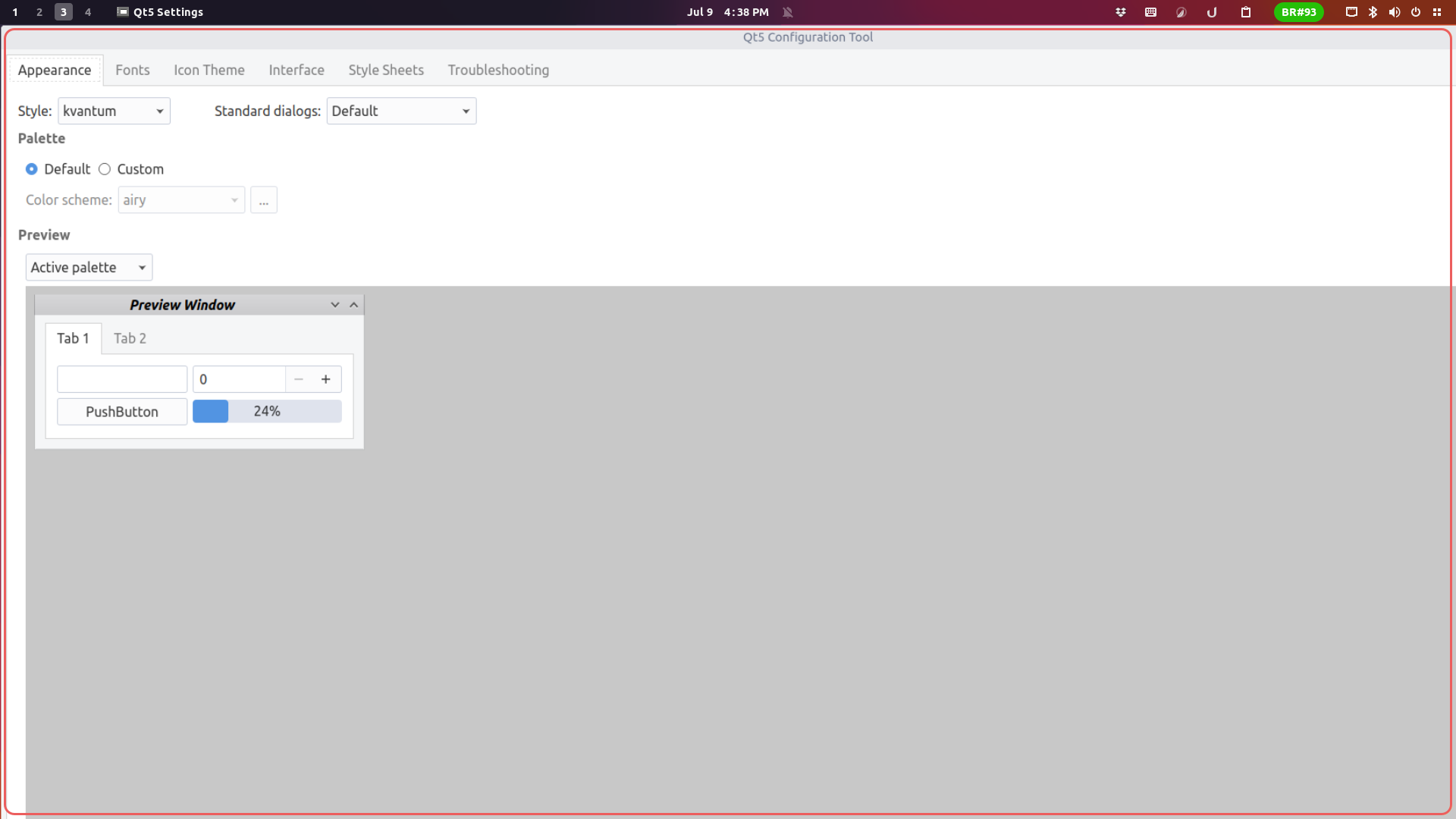Click the PushButton in the preview
1456x819 pixels.
121,411
